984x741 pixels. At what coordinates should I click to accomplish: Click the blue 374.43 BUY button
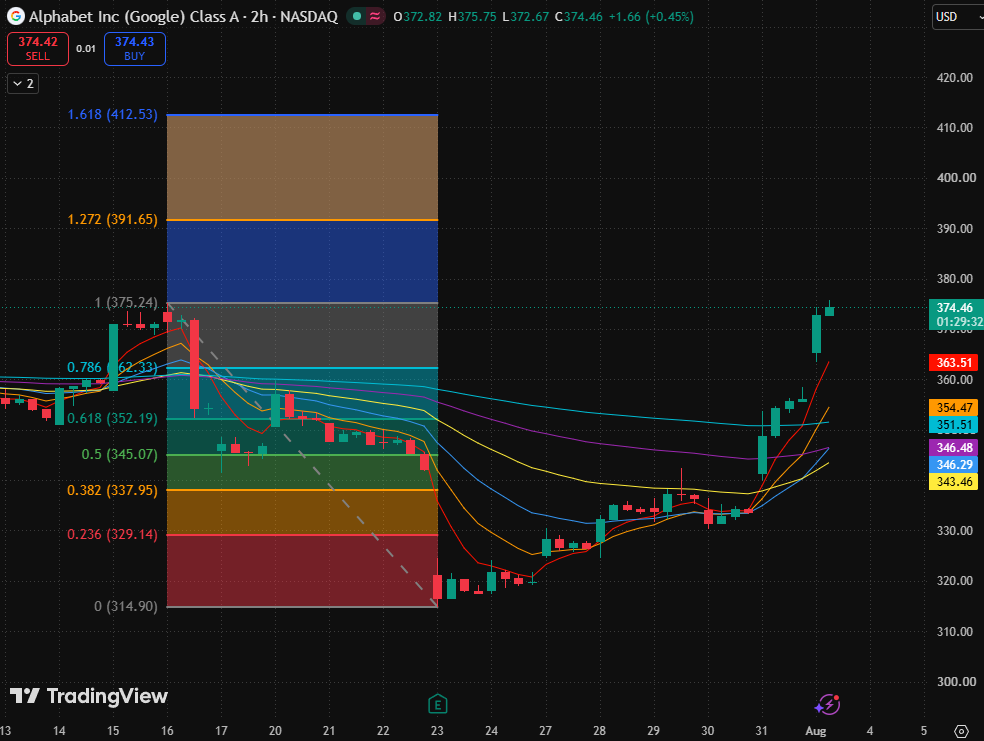pyautogui.click(x=134, y=49)
